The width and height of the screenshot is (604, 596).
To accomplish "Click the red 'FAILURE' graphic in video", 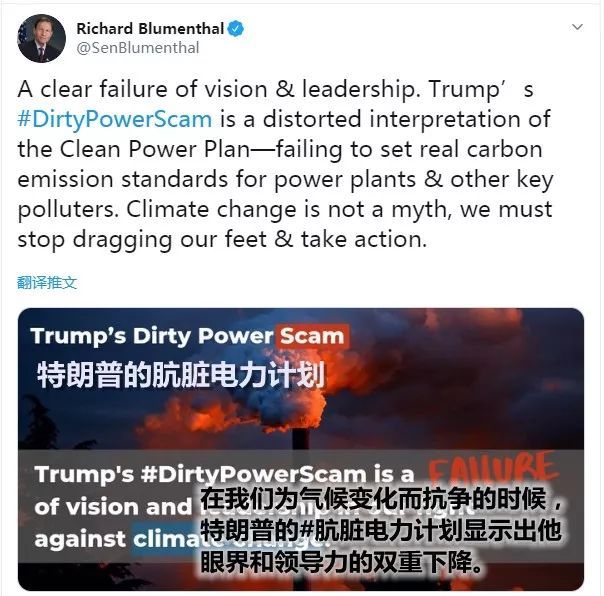I will pyautogui.click(x=493, y=470).
